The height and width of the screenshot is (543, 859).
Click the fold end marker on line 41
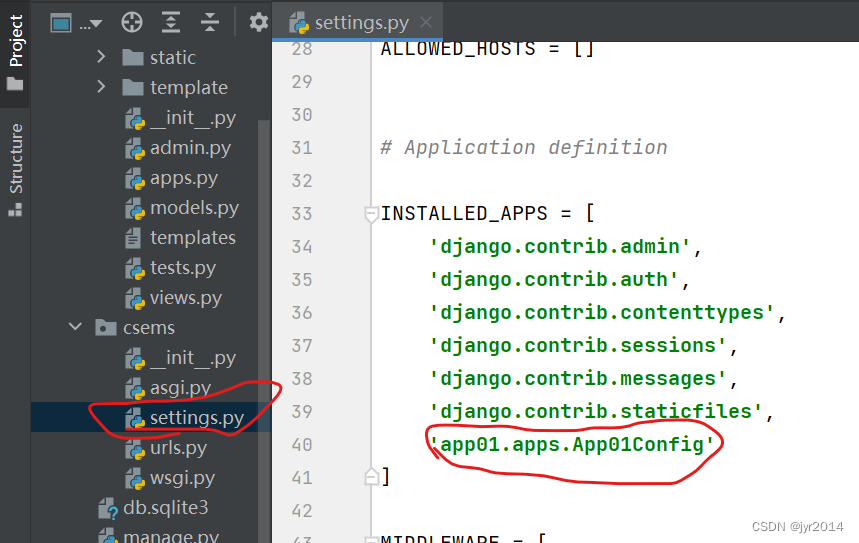tap(371, 477)
